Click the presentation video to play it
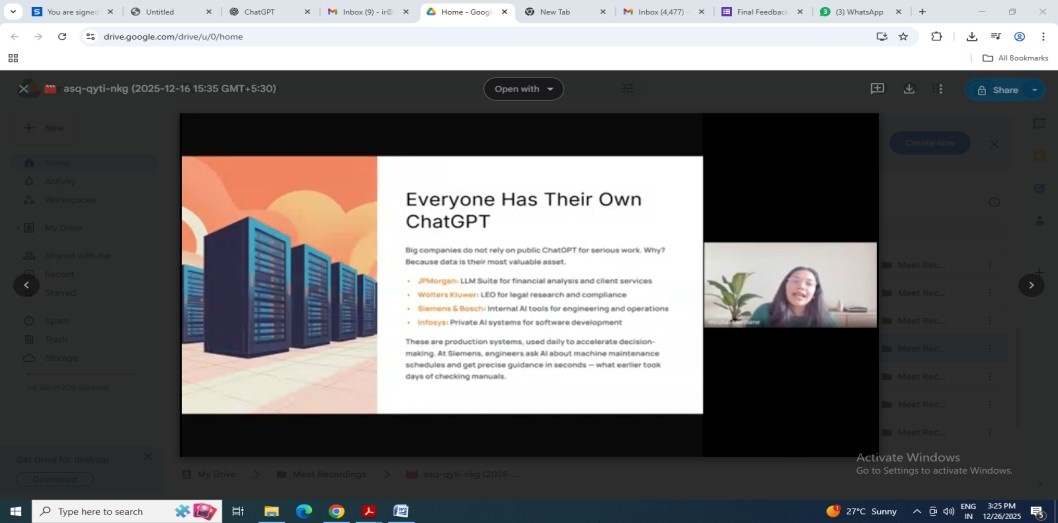The height and width of the screenshot is (523, 1058). click(441, 285)
